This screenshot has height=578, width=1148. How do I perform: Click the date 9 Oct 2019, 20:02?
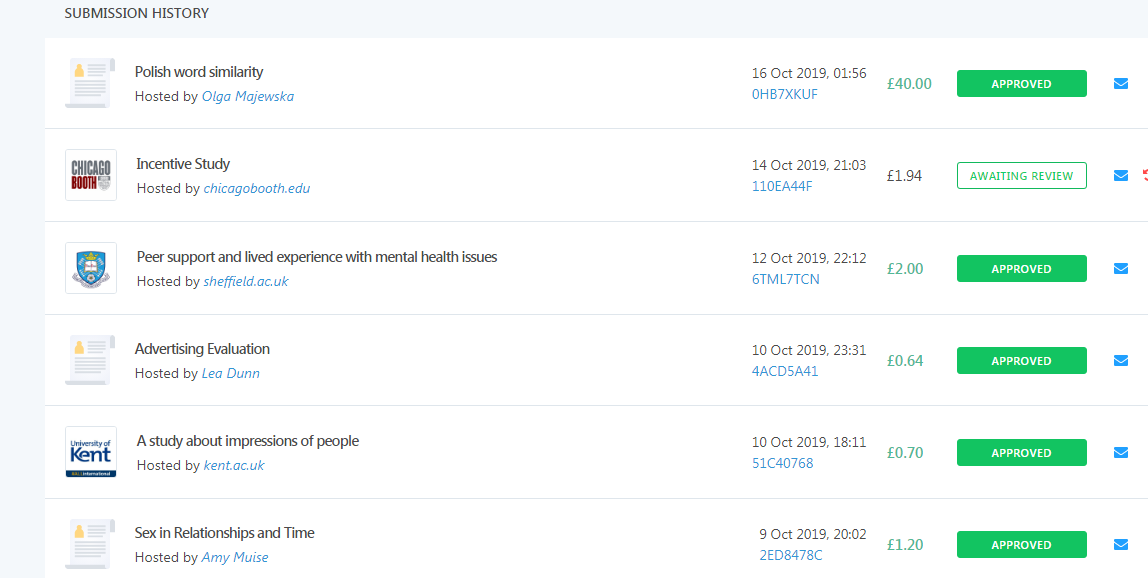[813, 535]
